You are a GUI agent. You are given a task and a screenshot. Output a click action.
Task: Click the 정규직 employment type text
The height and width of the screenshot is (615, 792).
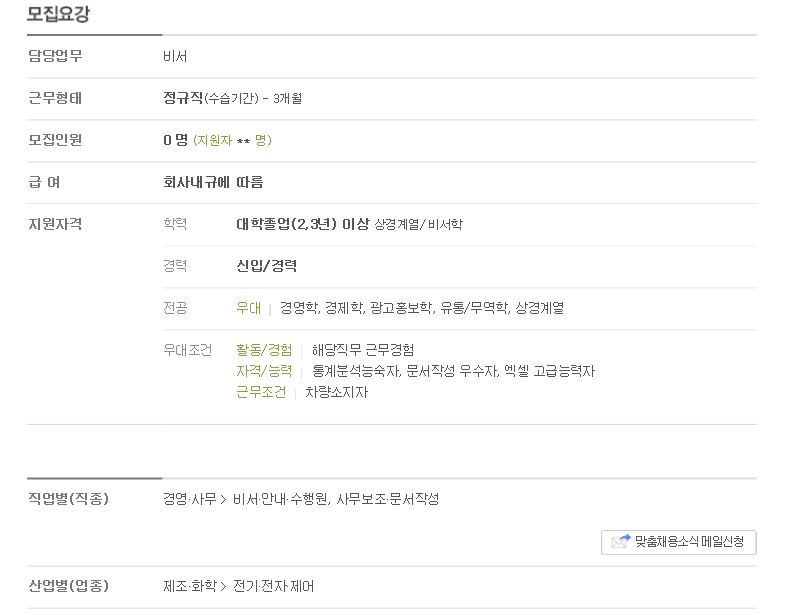pyautogui.click(x=183, y=98)
